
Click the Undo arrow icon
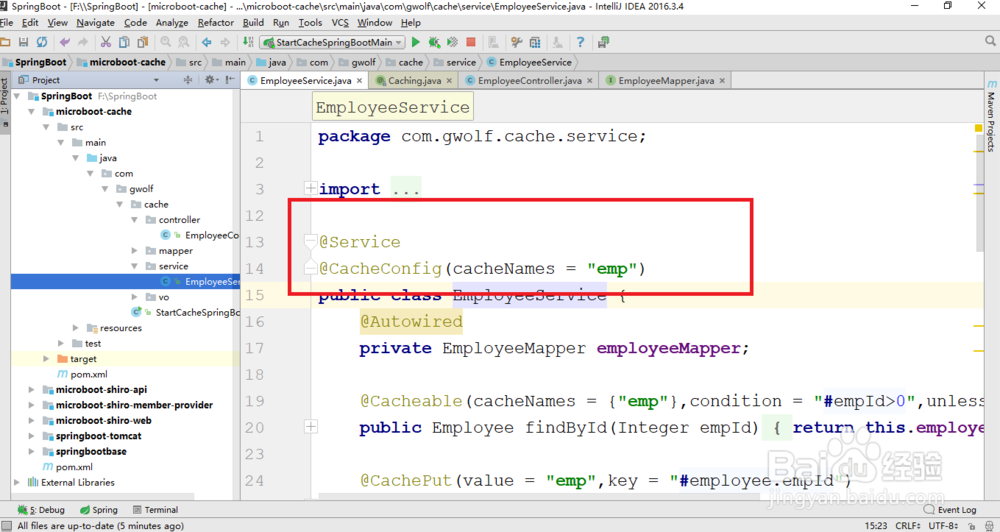[64, 42]
